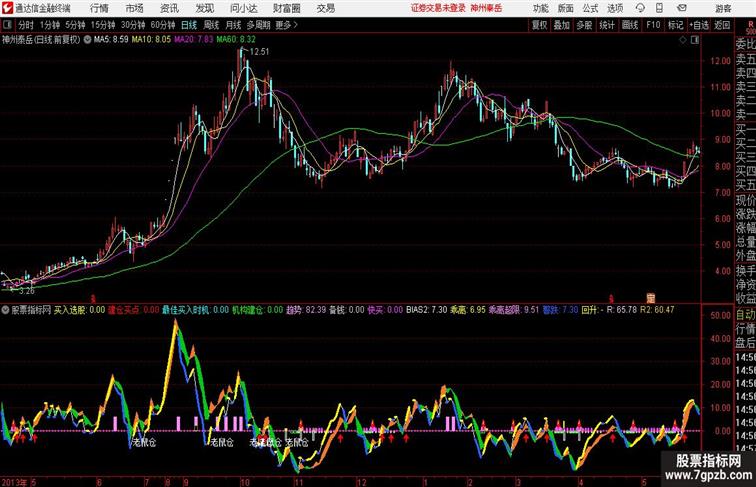Viewport: 756px width, 487px height.
Task: Open the 选项 menu
Action: tap(615, 8)
